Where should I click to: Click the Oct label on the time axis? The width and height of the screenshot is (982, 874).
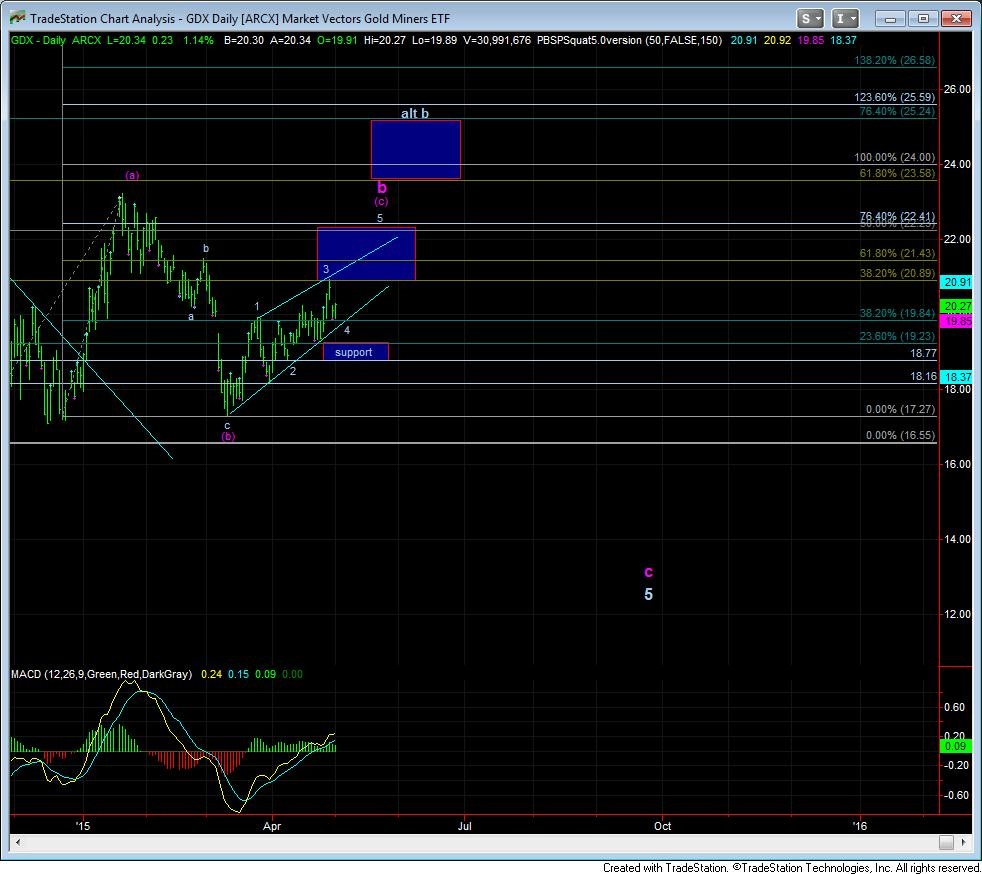click(662, 826)
